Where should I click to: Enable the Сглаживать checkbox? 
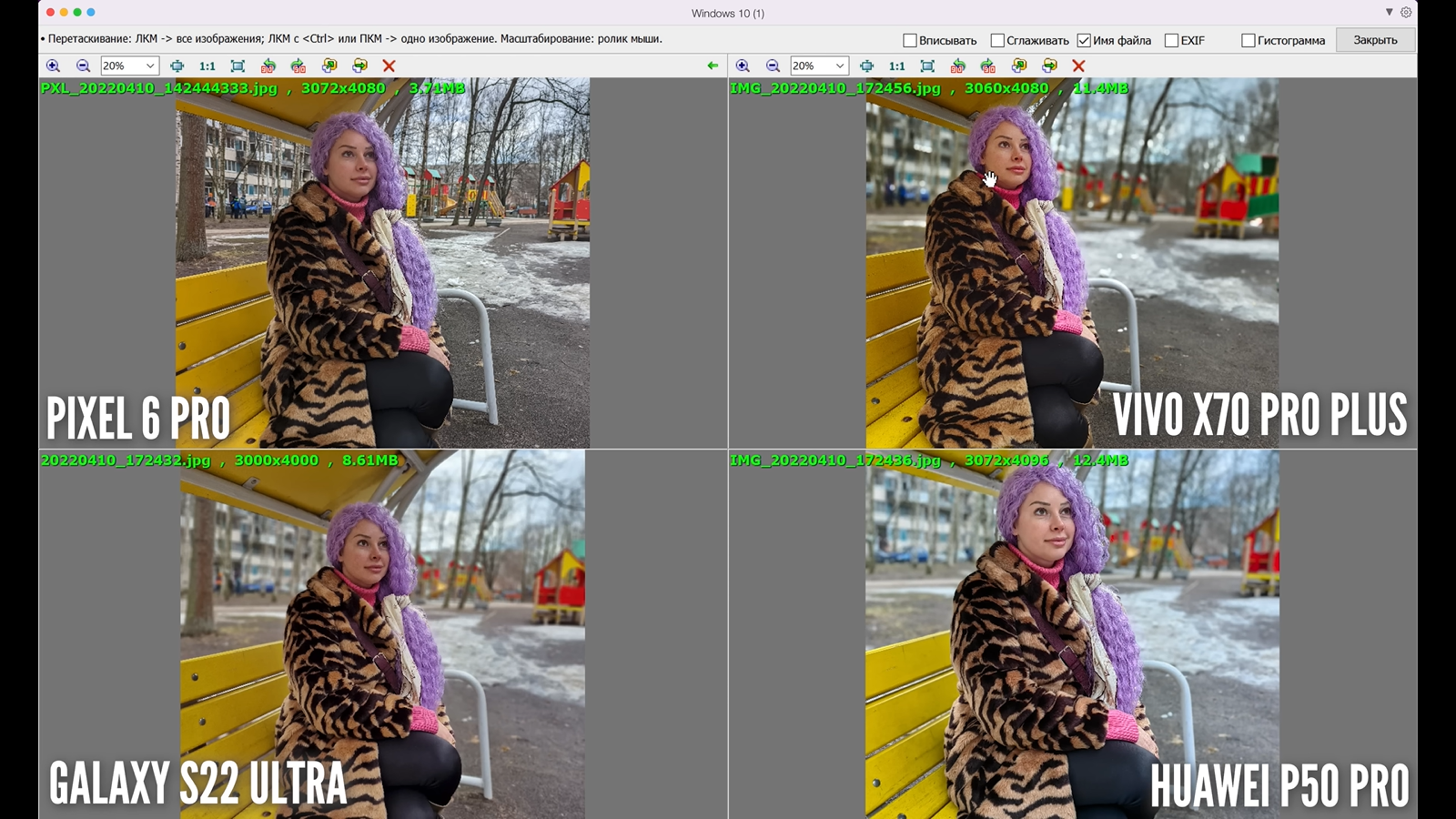(x=997, y=40)
